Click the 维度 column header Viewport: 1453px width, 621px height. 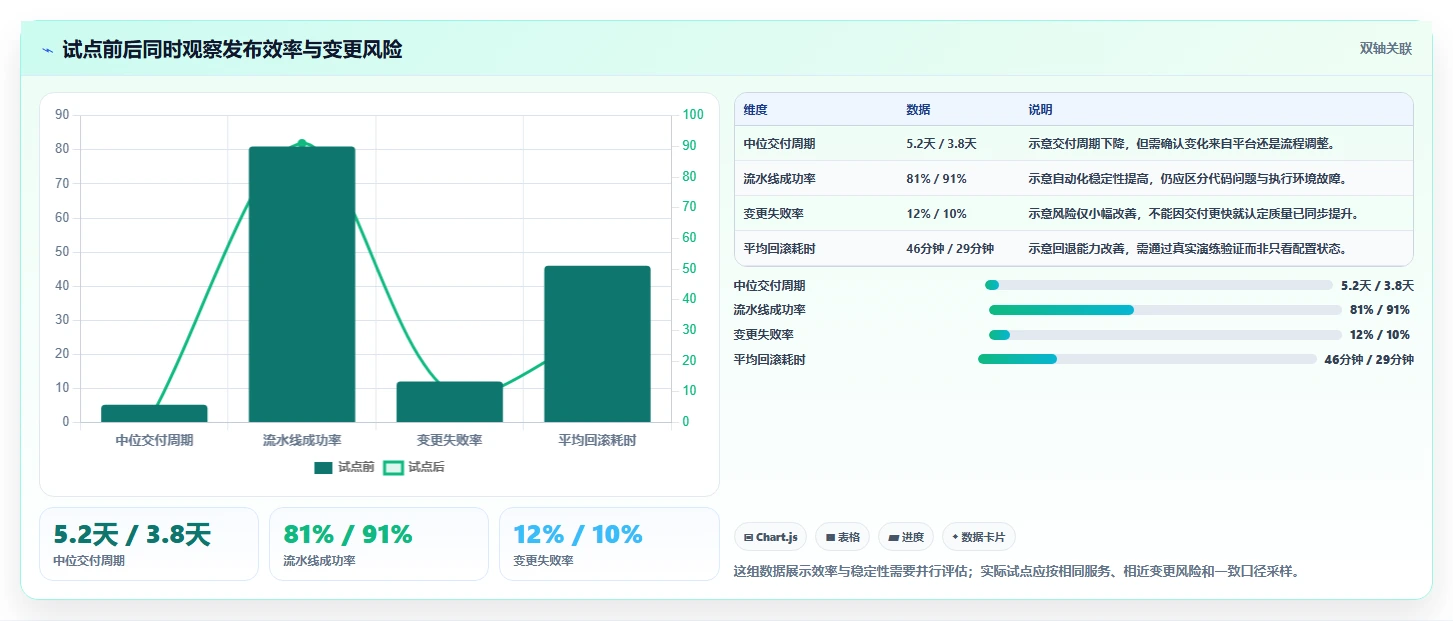point(755,110)
